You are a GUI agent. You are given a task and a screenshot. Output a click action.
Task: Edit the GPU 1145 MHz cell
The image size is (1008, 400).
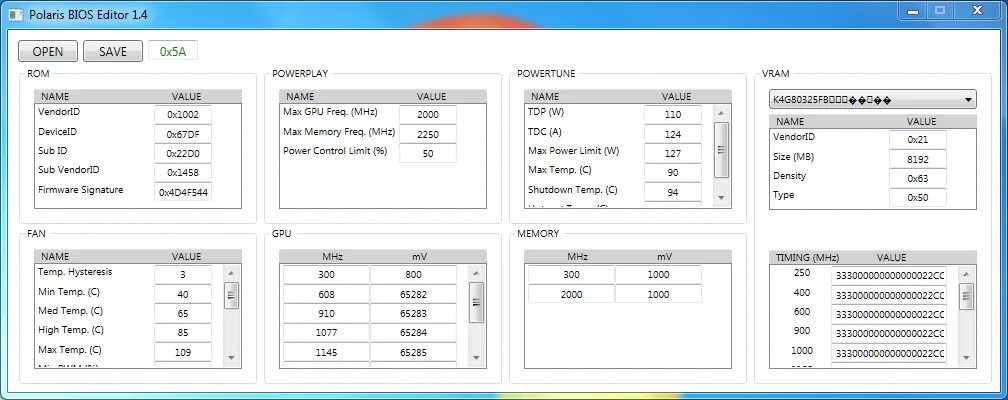326,352
